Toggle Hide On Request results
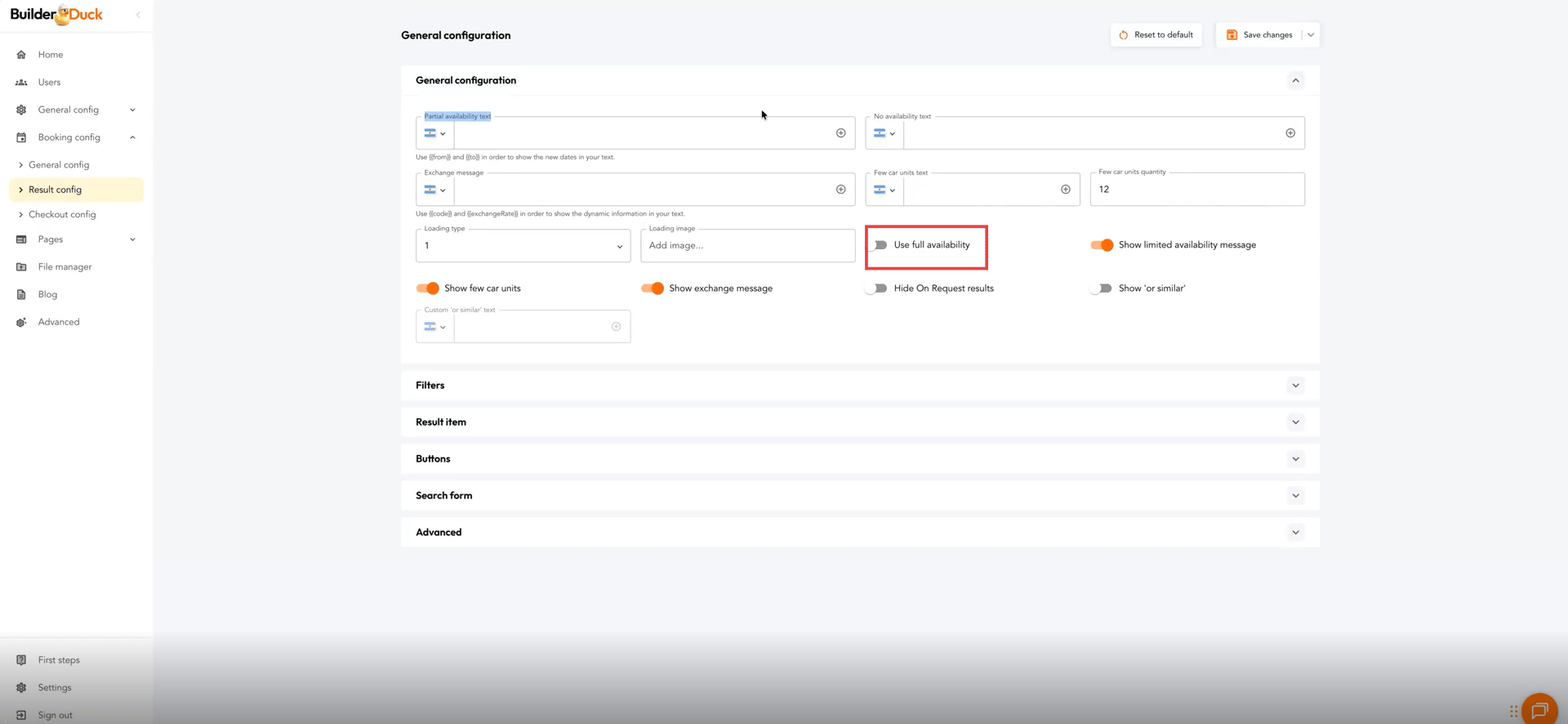Image resolution: width=1568 pixels, height=724 pixels. [x=877, y=288]
